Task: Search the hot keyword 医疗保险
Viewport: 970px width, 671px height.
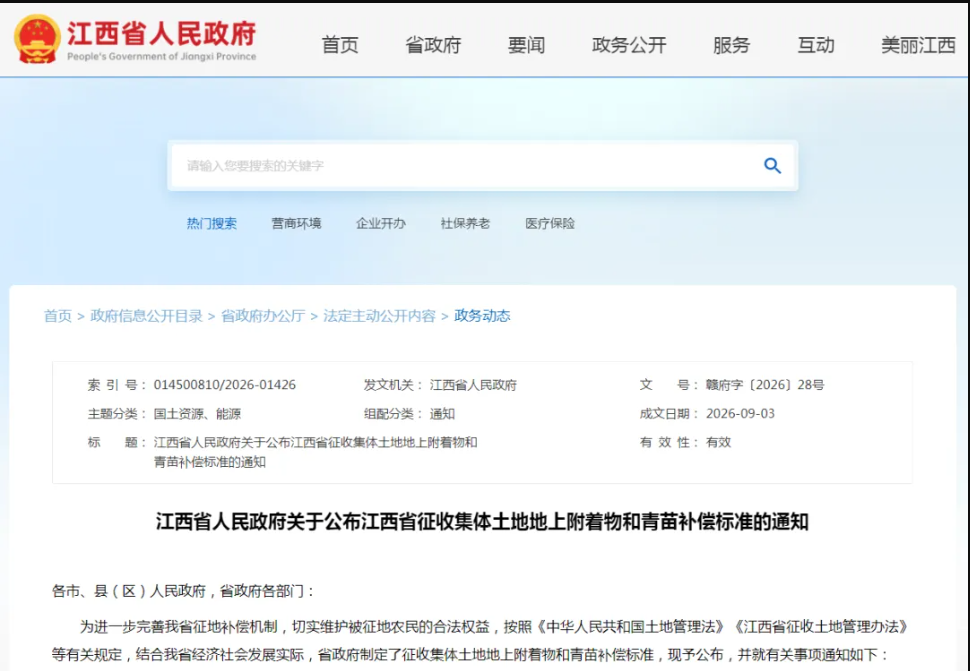Action: click(550, 223)
